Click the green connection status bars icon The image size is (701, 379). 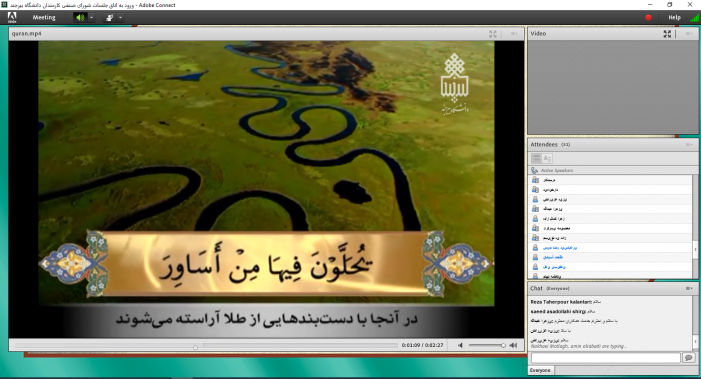(694, 18)
